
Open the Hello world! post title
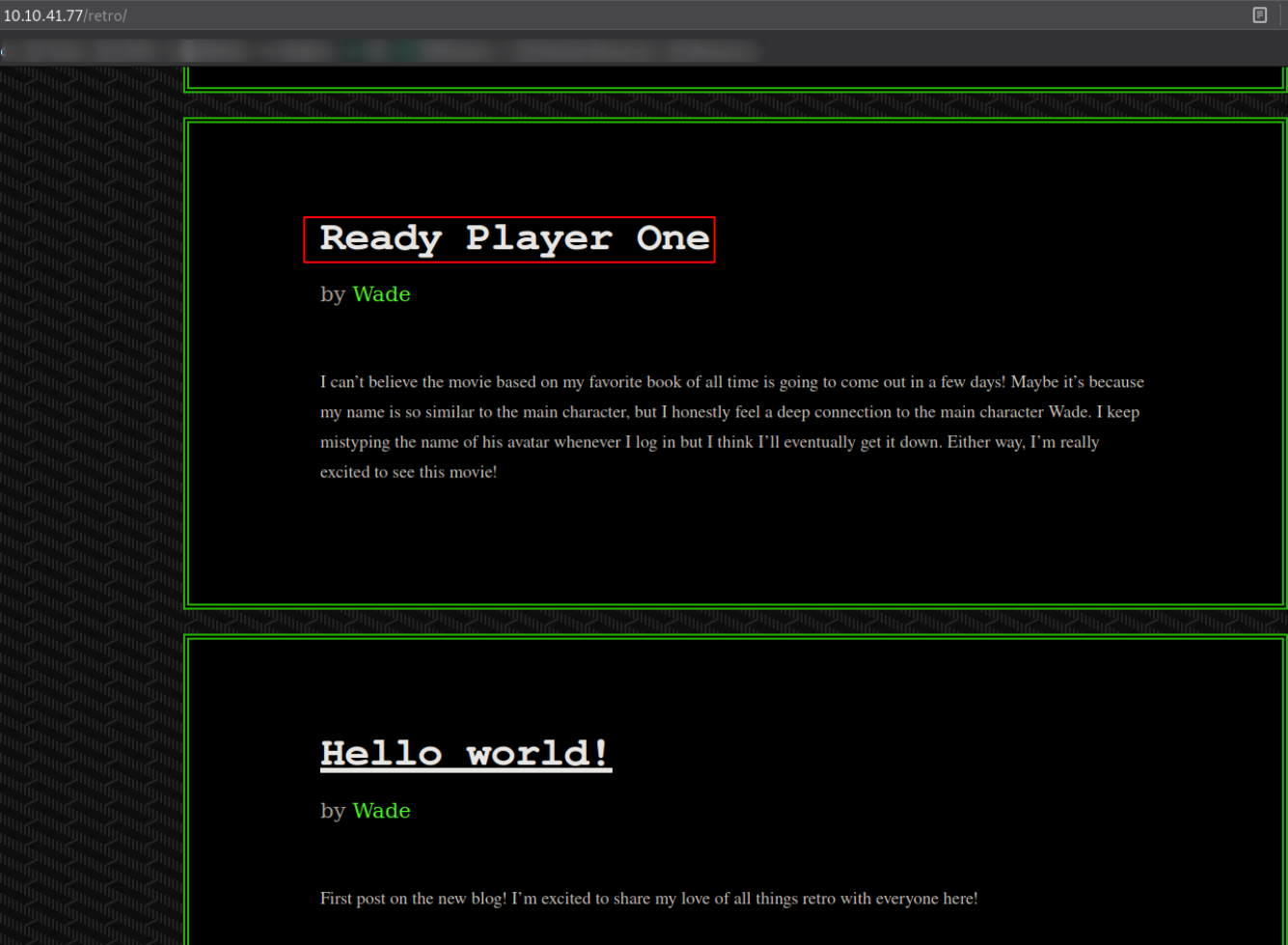pos(466,754)
